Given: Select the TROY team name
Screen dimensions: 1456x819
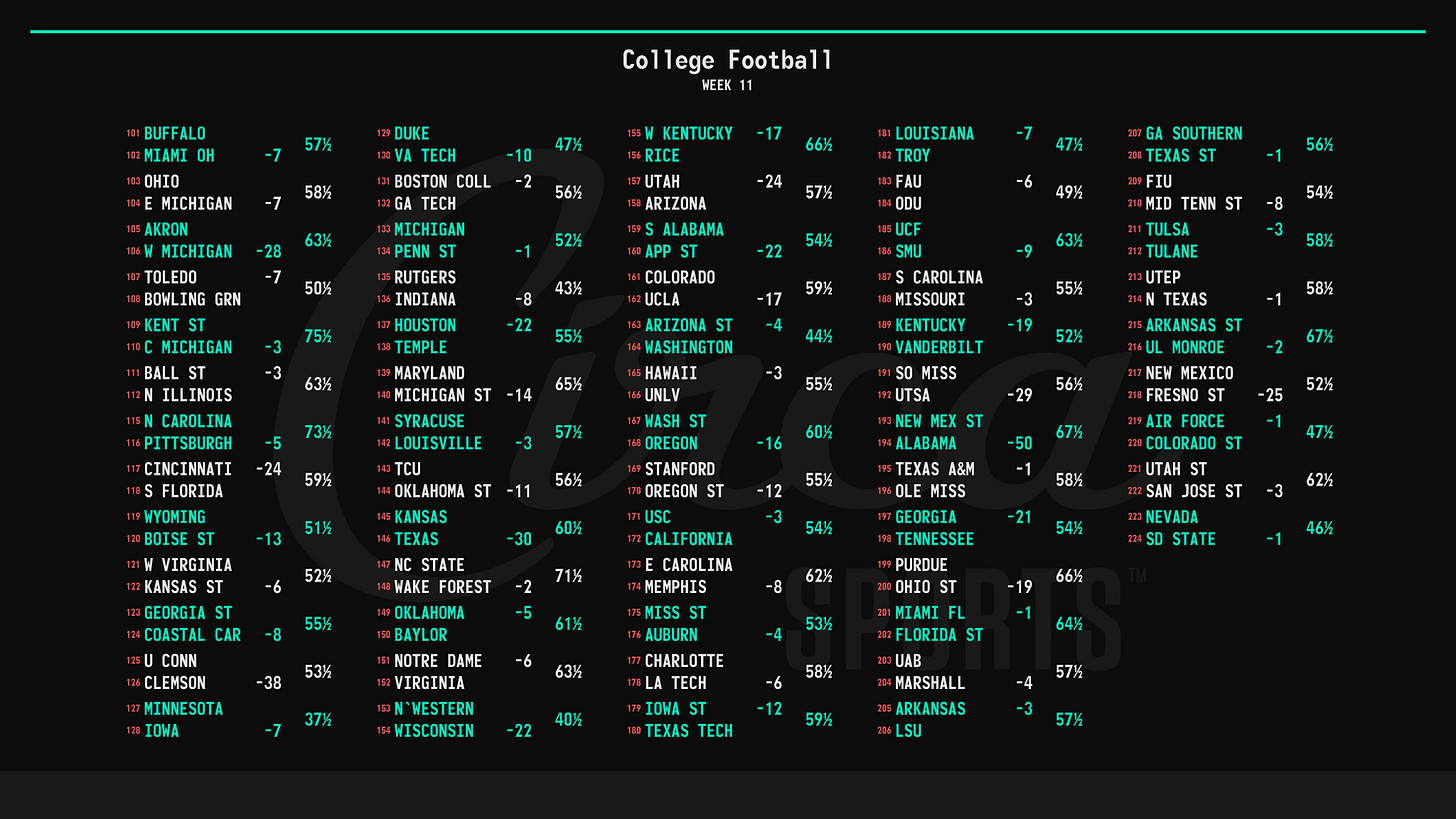Looking at the screenshot, I should pos(912,155).
